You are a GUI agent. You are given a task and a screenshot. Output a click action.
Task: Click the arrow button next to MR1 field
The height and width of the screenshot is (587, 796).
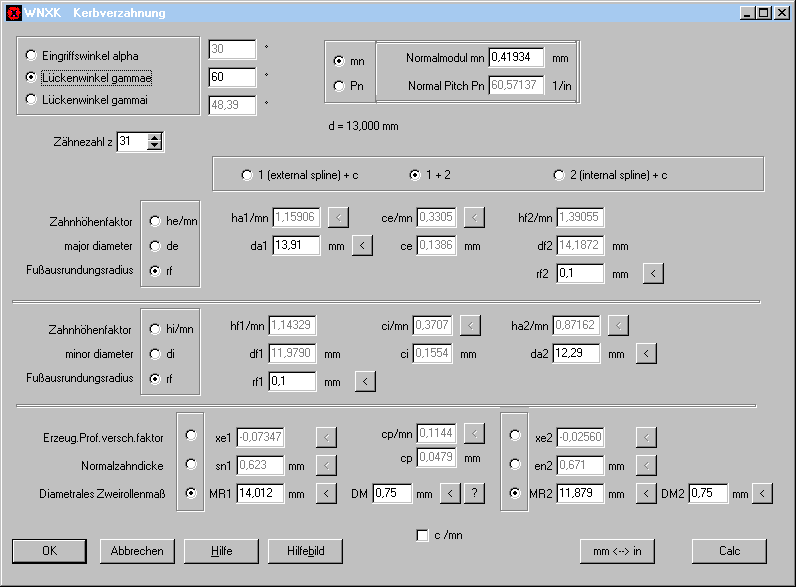(x=326, y=493)
